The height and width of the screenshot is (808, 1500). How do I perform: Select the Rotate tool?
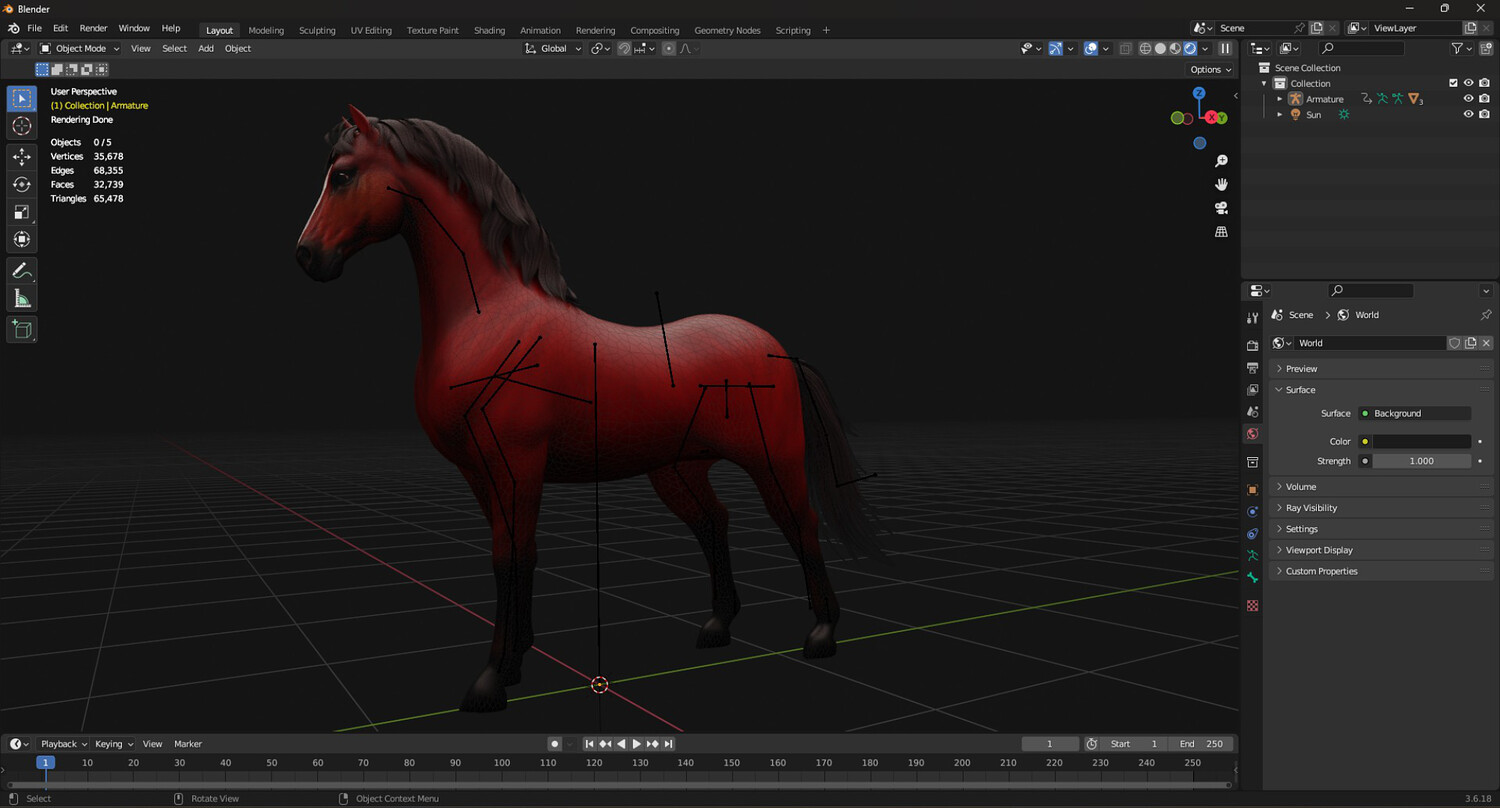pos(21,184)
